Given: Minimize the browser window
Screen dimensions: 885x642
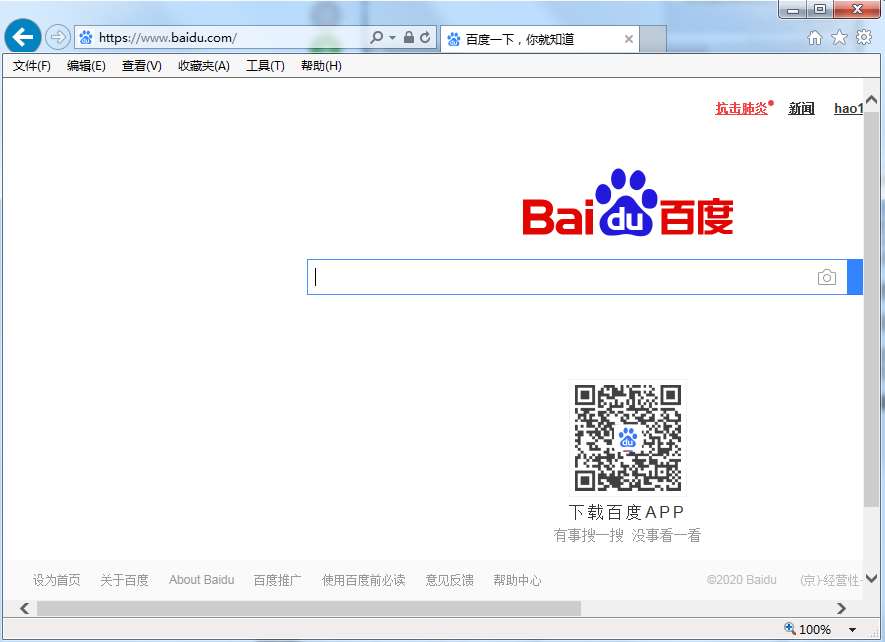Looking at the screenshot, I should click(x=793, y=10).
